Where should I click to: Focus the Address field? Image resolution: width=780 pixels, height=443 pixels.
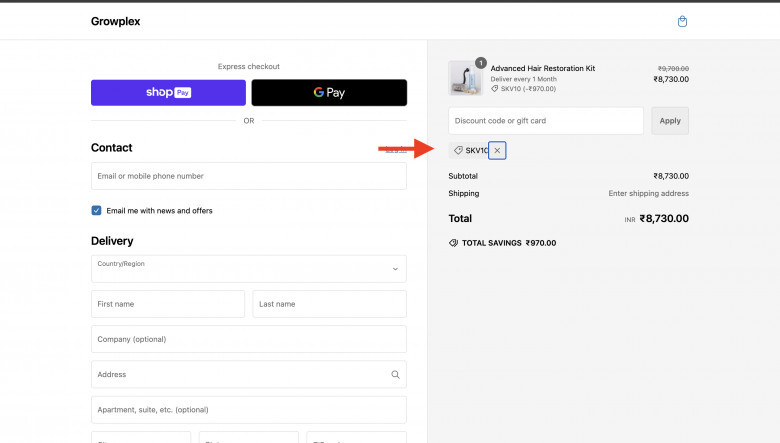249,374
